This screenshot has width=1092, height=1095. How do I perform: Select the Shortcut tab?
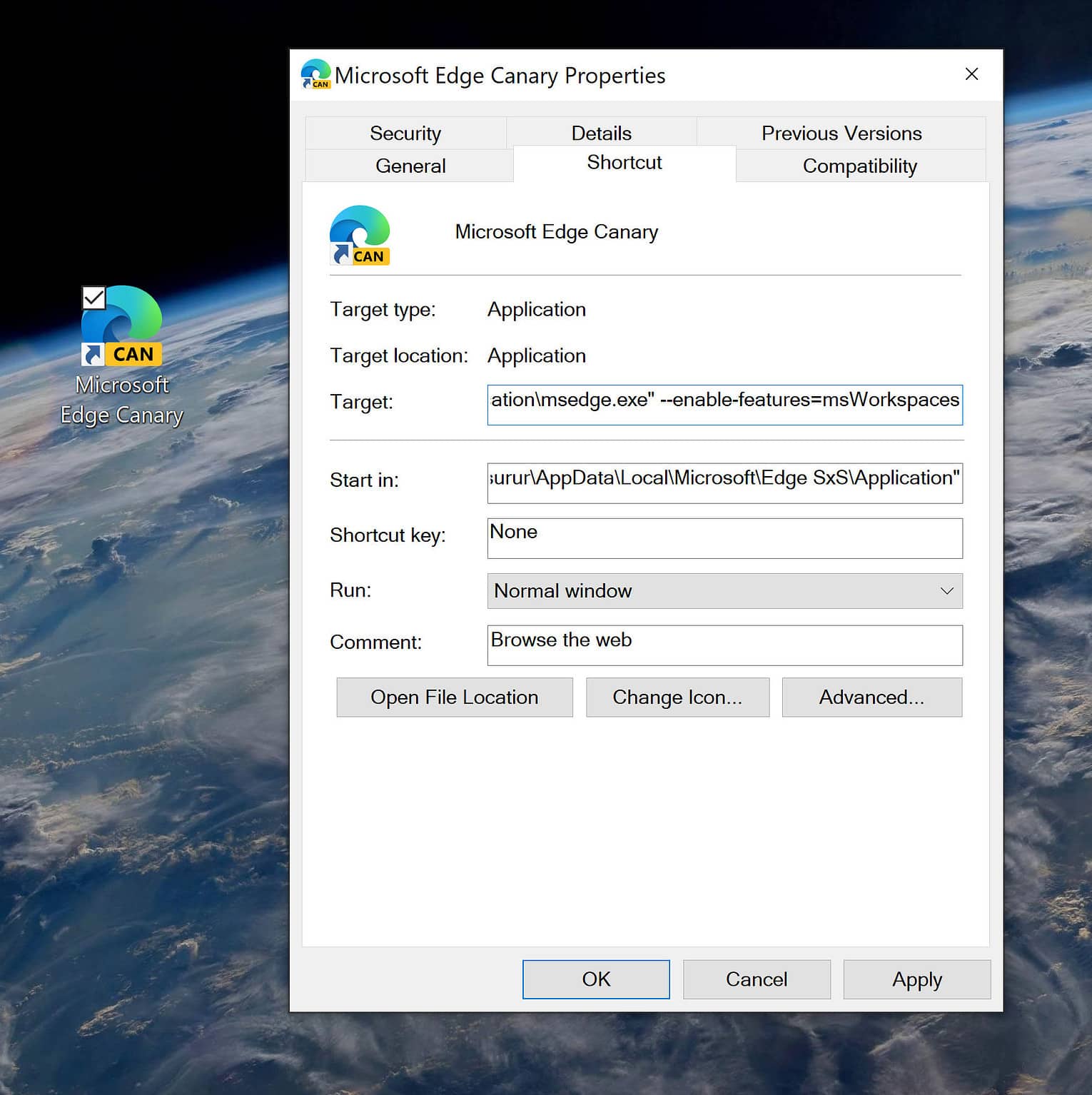624,163
